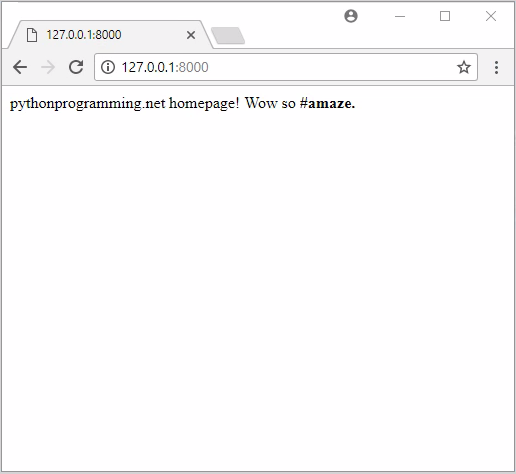View site information via the info icon
516x474 pixels.
[108, 67]
